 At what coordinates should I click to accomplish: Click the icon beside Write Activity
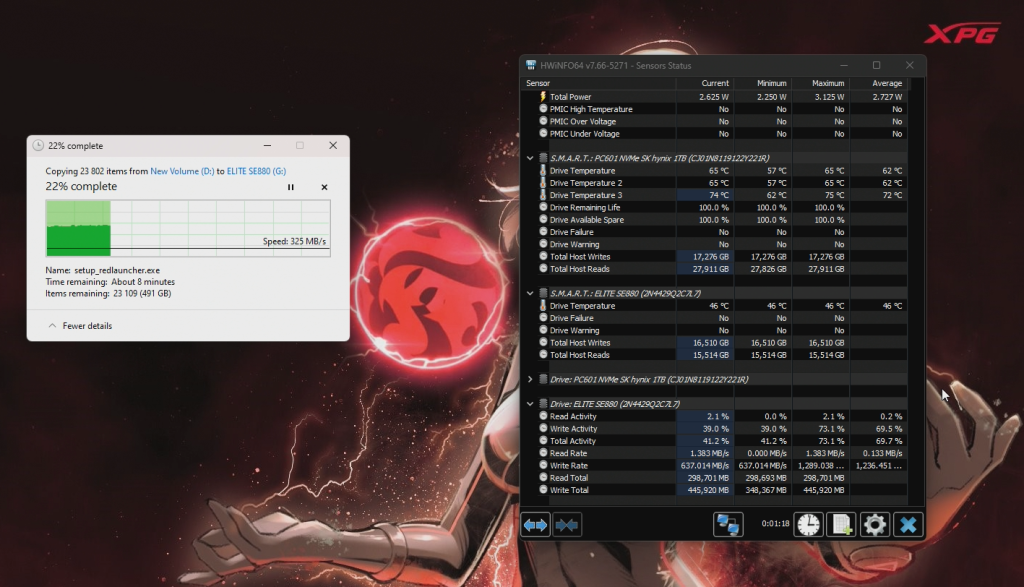[543, 428]
